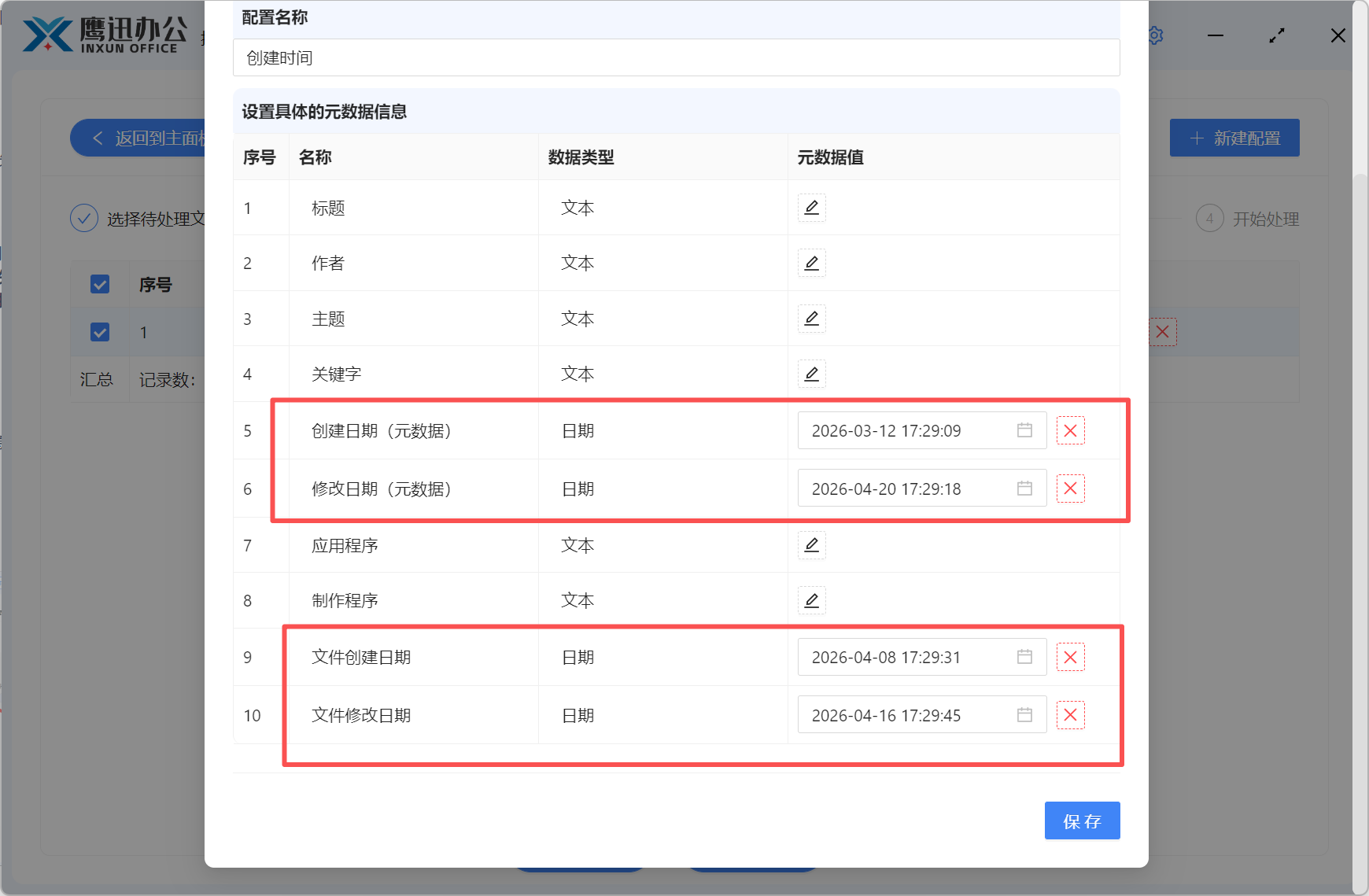Edit the 制作程序 metadata value
The image size is (1369, 896).
812,600
